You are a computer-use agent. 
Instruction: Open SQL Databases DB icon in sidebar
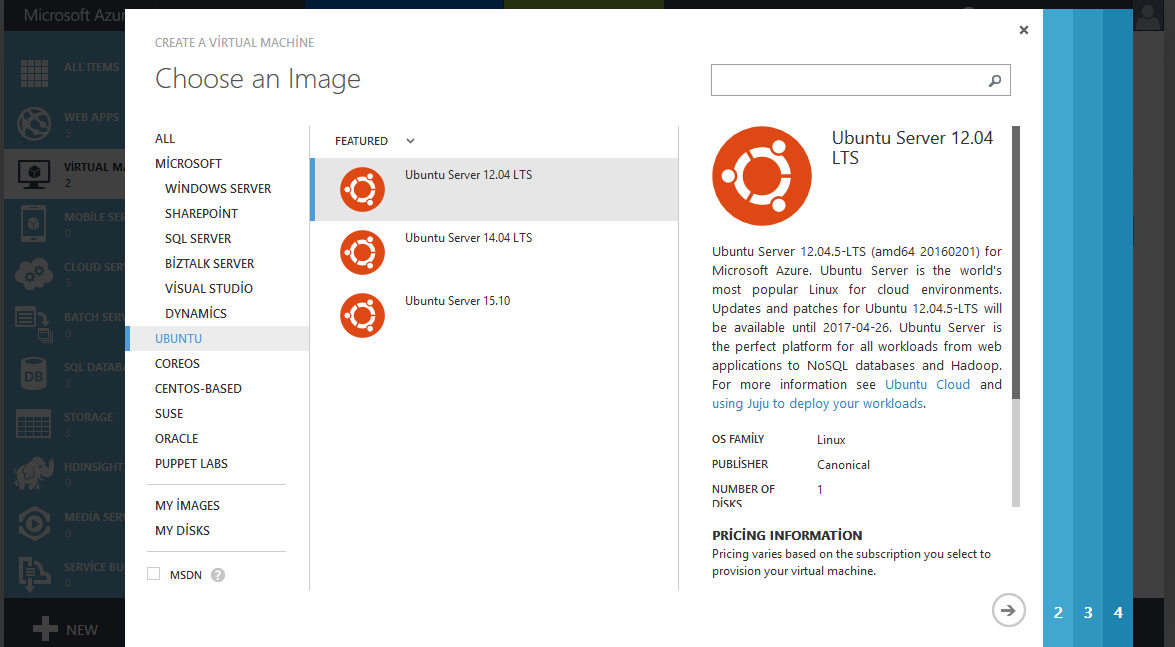pyautogui.click(x=34, y=374)
